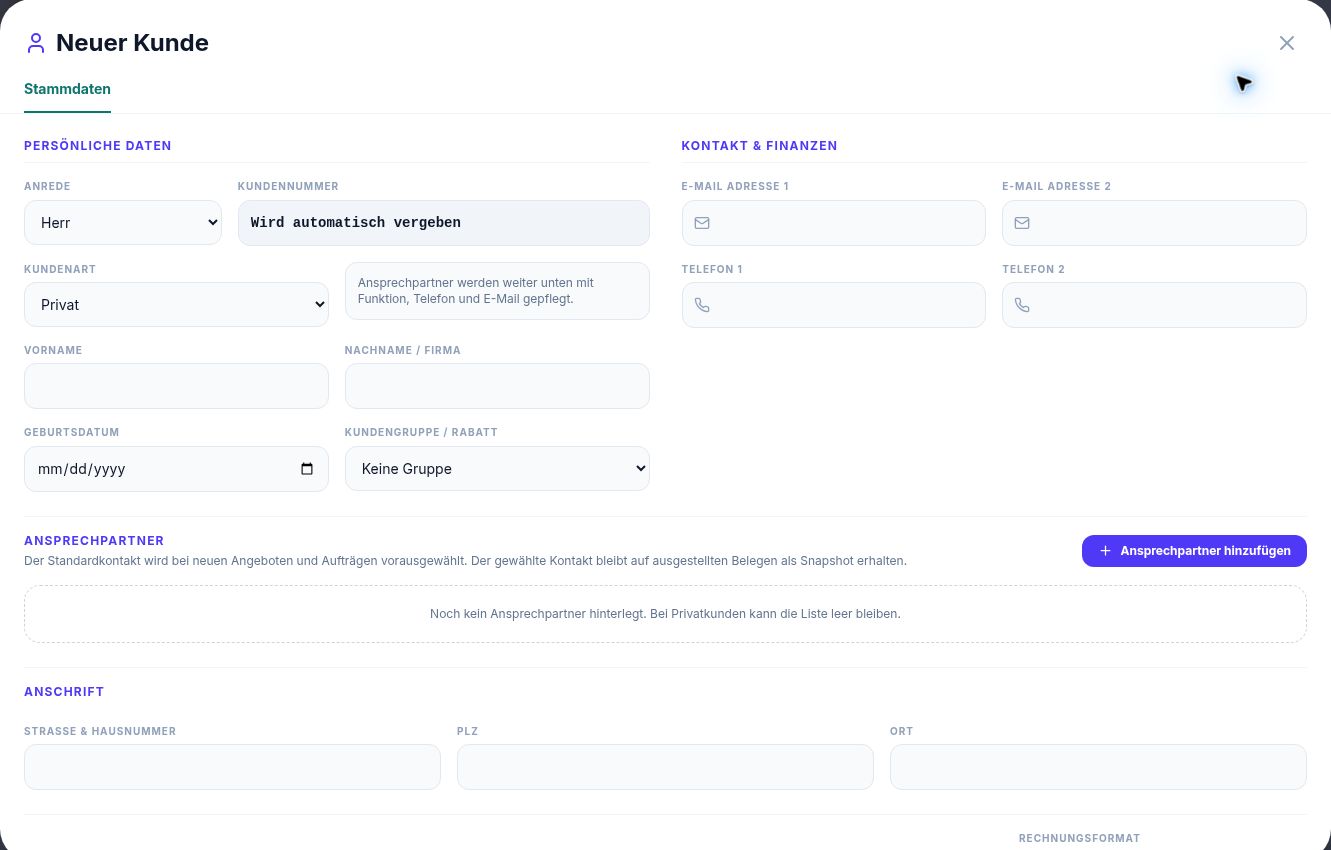Click the envelope icon in E-Mail Adresse 2
Screen dimensions: 1331x850
click(x=1022, y=223)
